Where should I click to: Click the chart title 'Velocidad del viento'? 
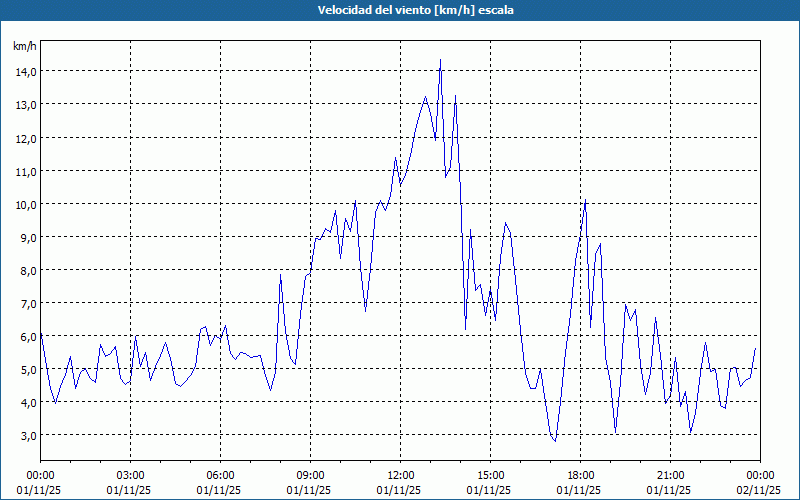(400, 10)
